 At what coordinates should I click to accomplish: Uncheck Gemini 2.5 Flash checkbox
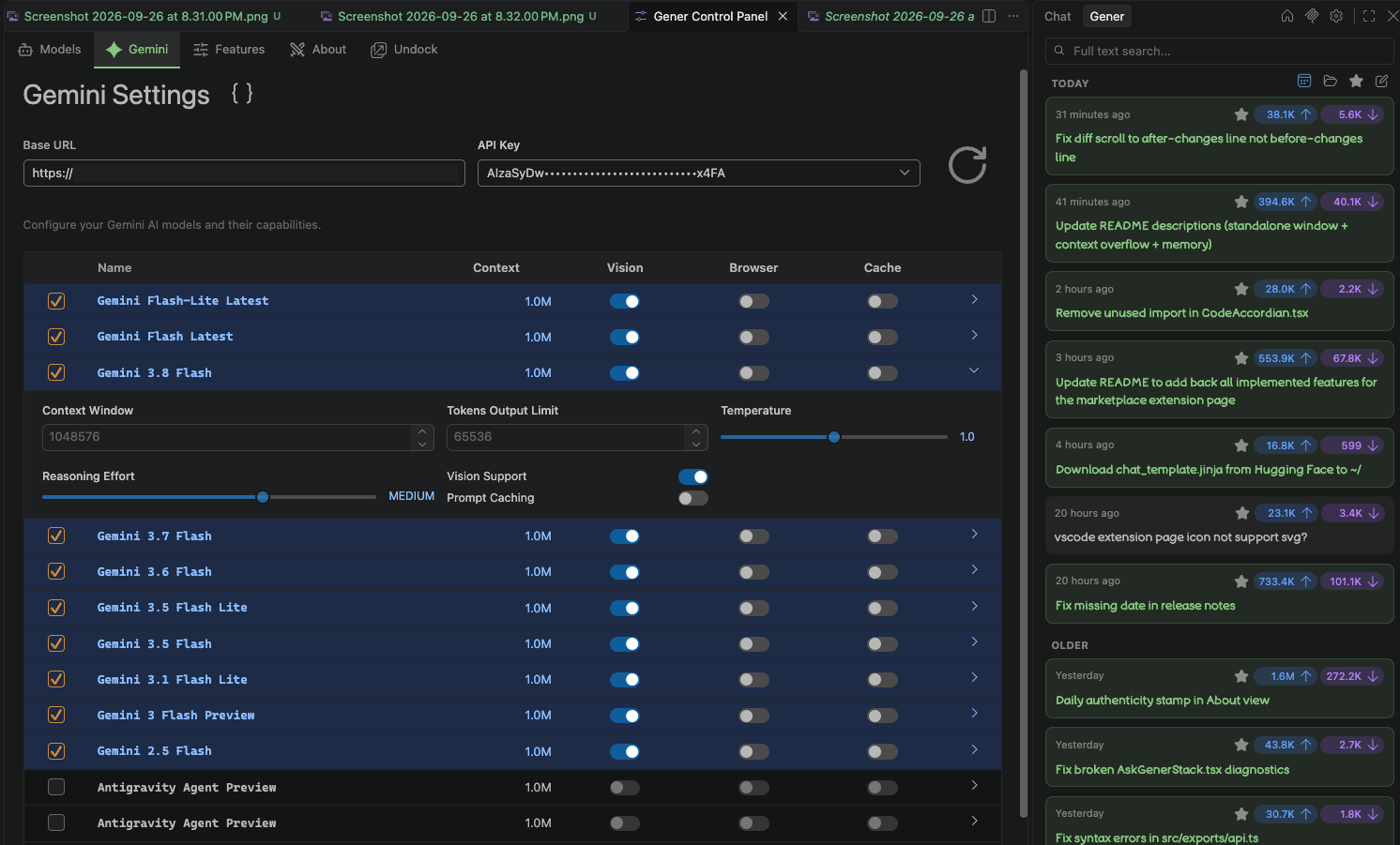(x=56, y=751)
